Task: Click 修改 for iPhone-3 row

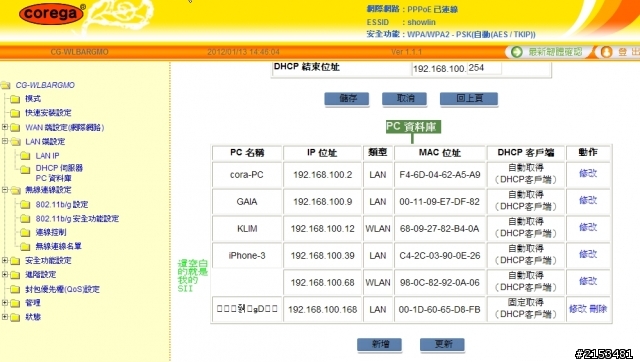Action: pyautogui.click(x=588, y=254)
